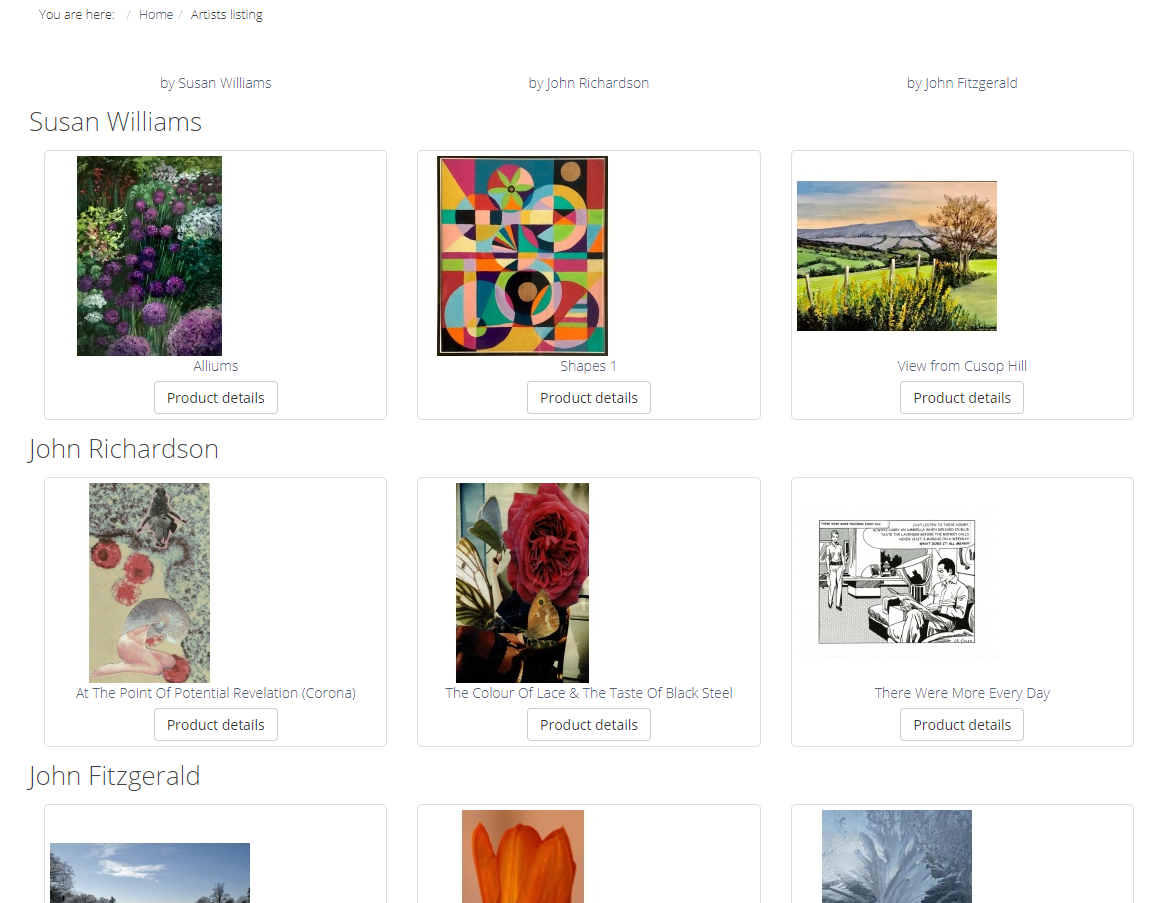Viewport: 1172px width, 903px height.
Task: View Product details for View from Cusop Hill
Action: click(962, 398)
